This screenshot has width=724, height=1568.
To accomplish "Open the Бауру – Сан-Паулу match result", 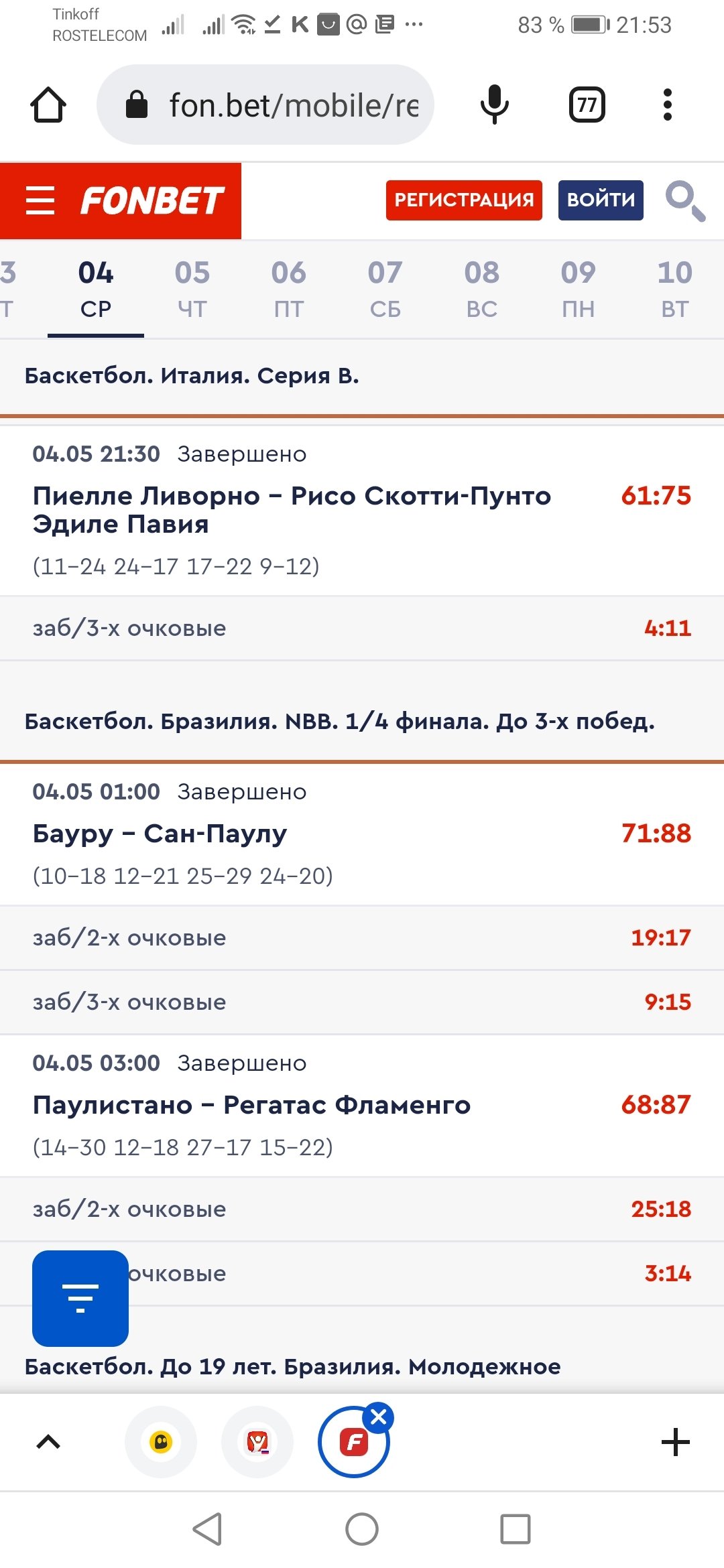I will [x=160, y=834].
